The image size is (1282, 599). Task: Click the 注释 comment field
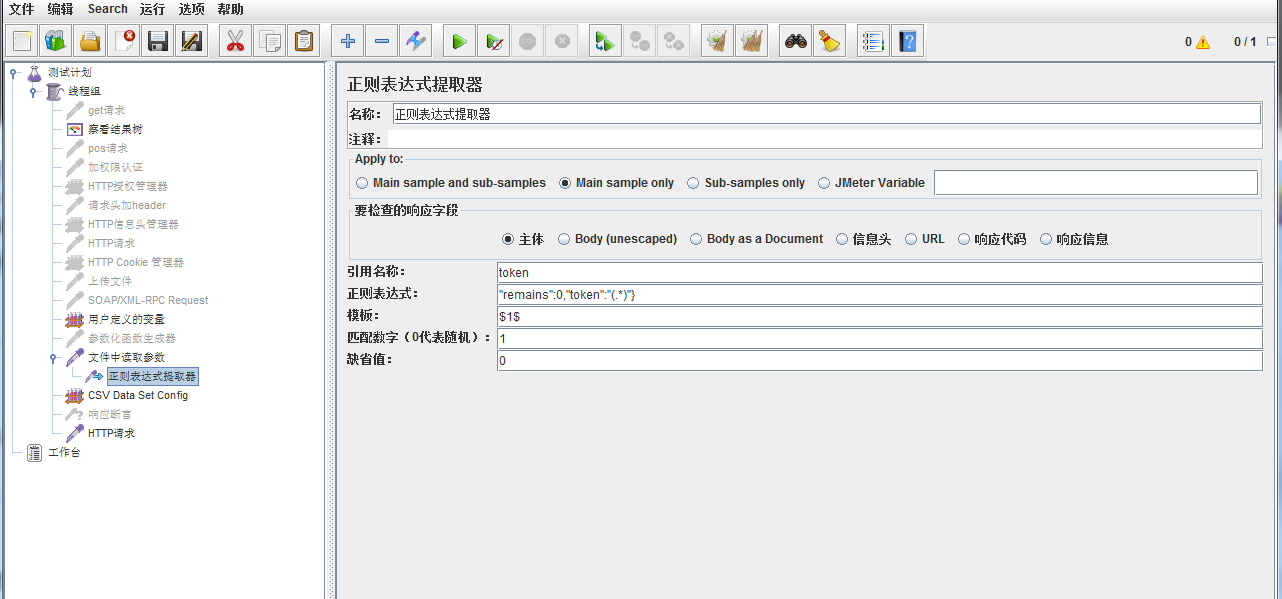(824, 139)
